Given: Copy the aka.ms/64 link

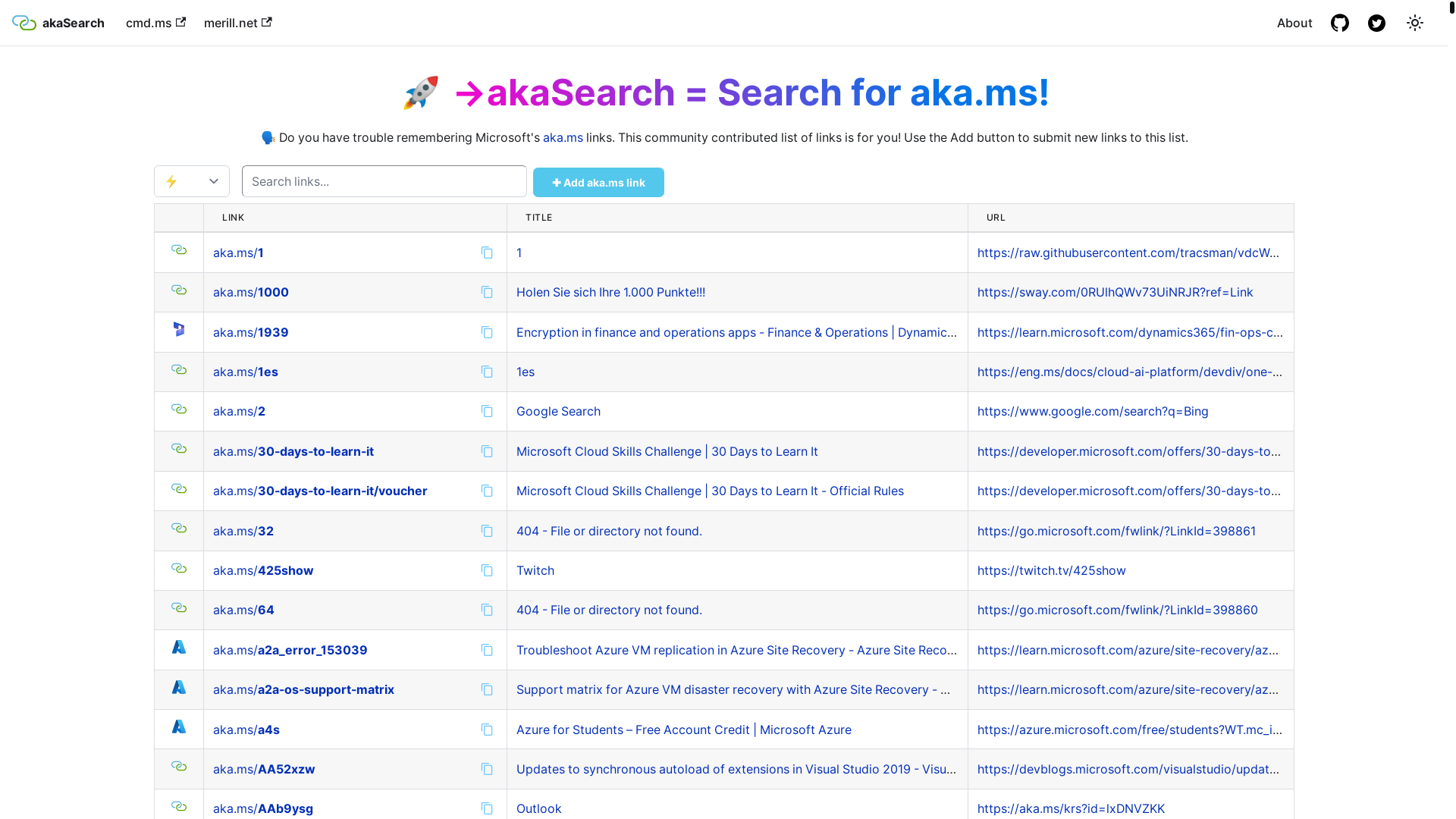Looking at the screenshot, I should pyautogui.click(x=487, y=610).
